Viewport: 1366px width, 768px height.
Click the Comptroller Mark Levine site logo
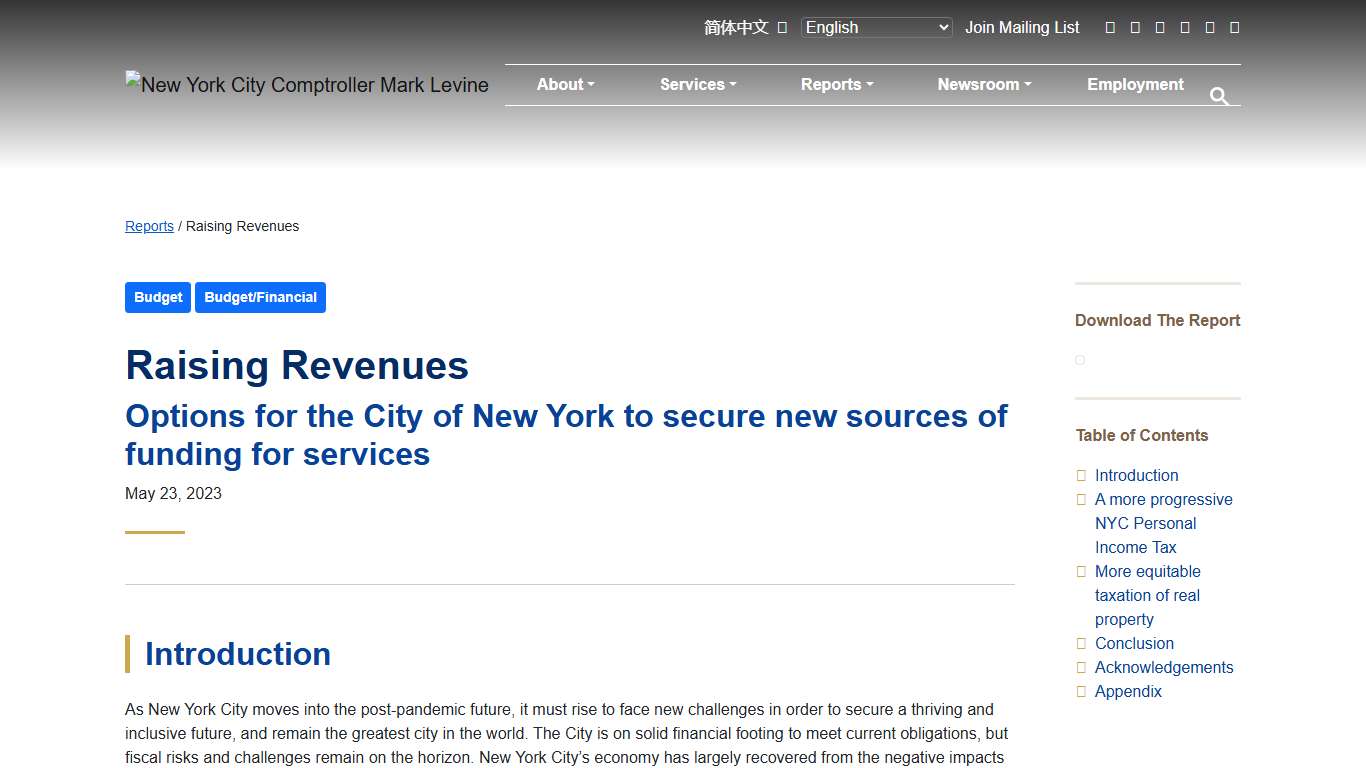click(x=307, y=84)
